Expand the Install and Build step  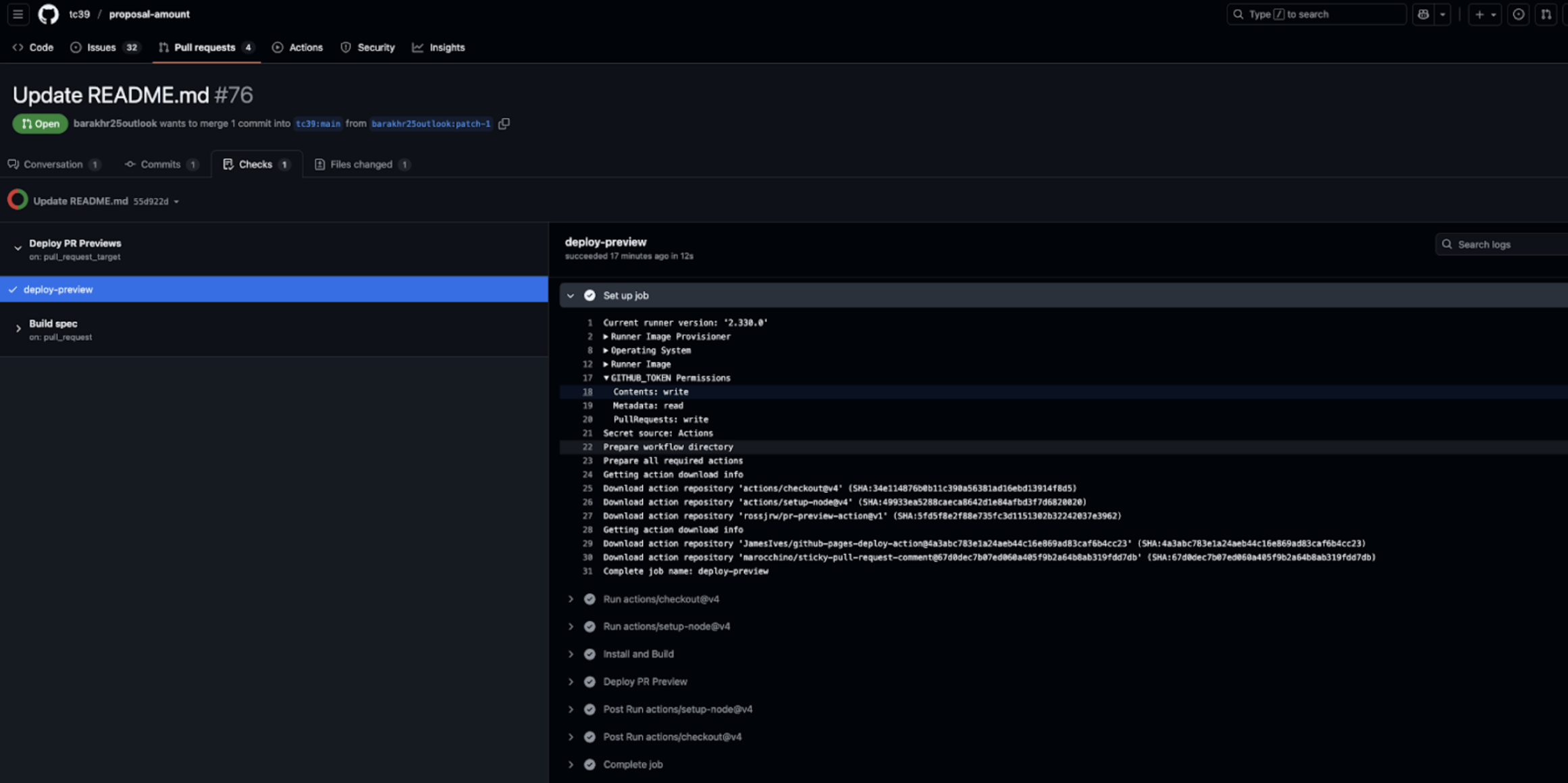571,654
